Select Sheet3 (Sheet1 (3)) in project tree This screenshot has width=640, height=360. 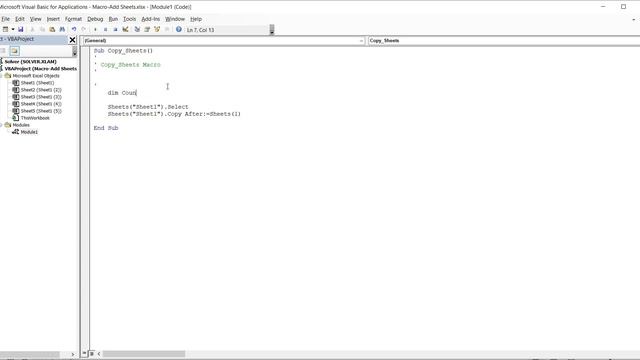click(x=41, y=97)
